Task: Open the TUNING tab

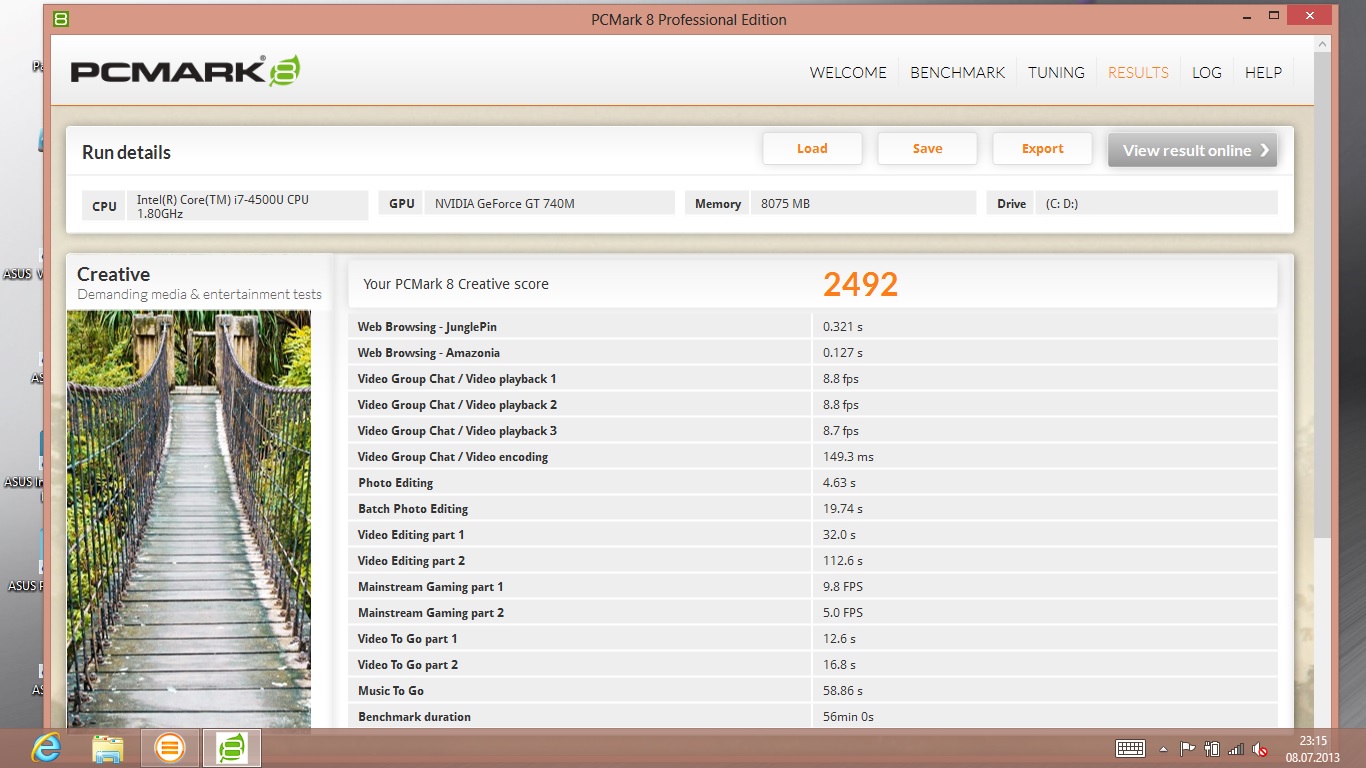Action: pos(1056,72)
